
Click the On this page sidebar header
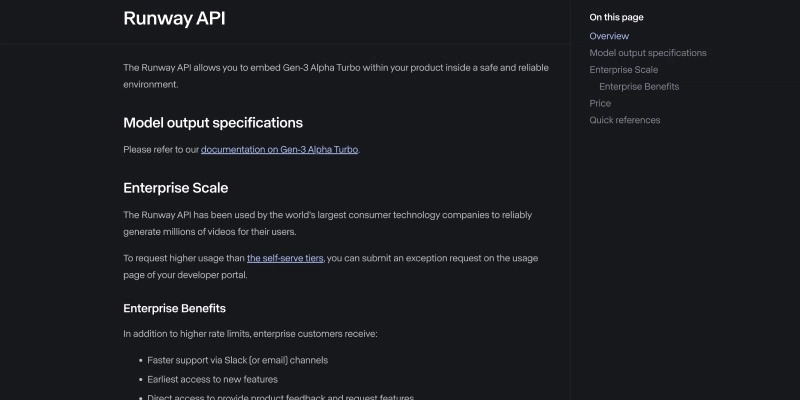point(616,17)
